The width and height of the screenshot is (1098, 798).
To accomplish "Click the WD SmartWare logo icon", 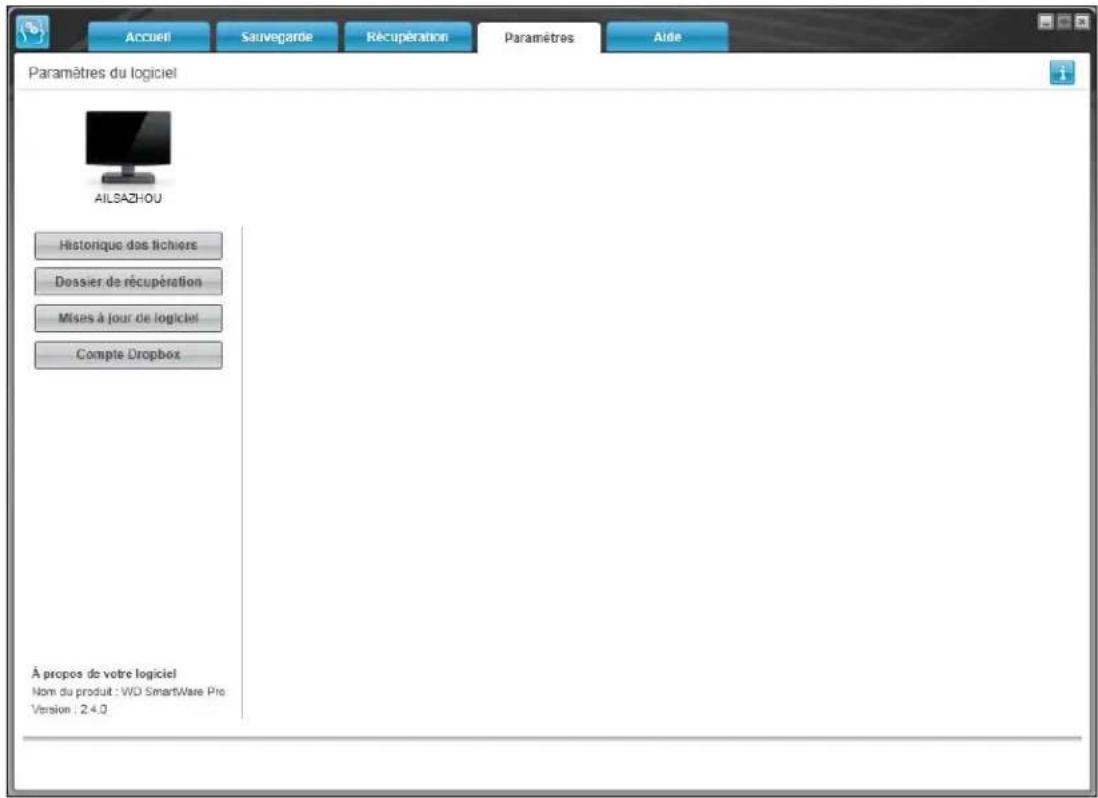I will [x=32, y=32].
